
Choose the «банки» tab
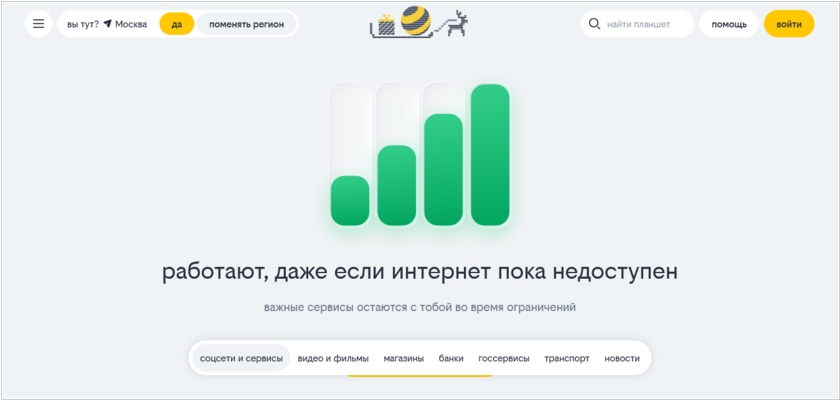(x=451, y=358)
